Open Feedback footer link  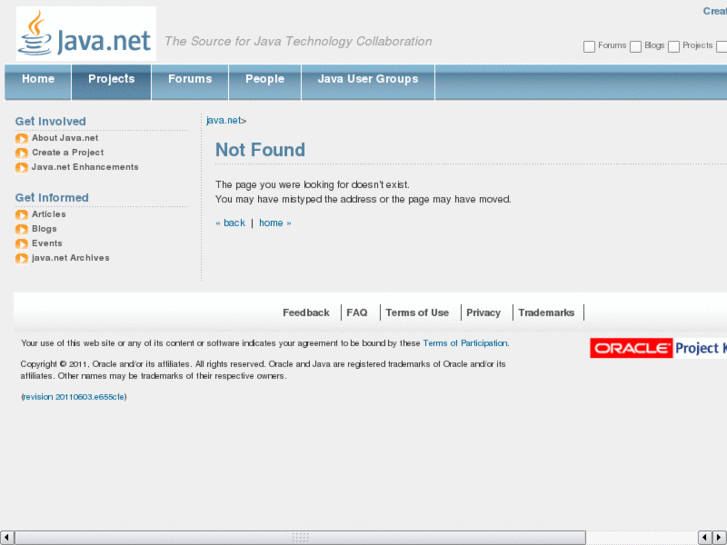tap(306, 313)
